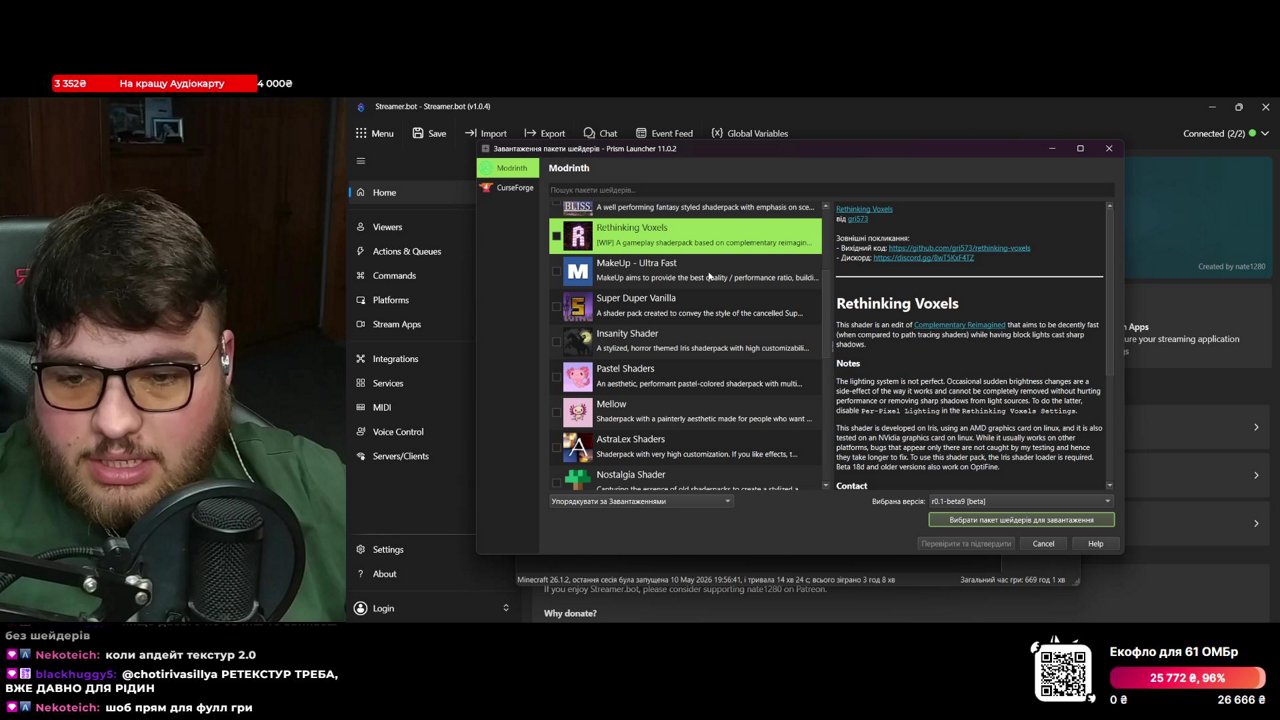This screenshot has height=720, width=1280.
Task: Click the Stream Apps camera icon
Action: tap(361, 324)
